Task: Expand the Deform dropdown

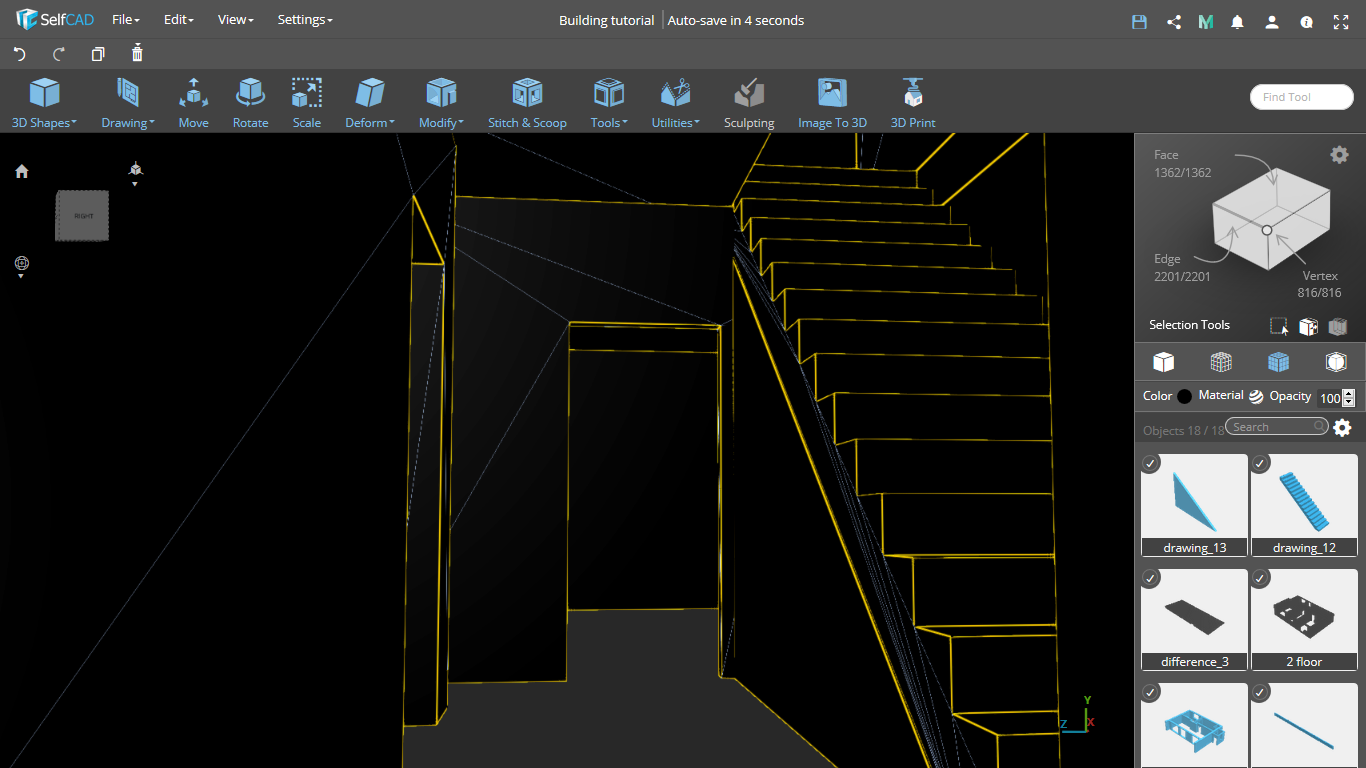Action: [370, 104]
